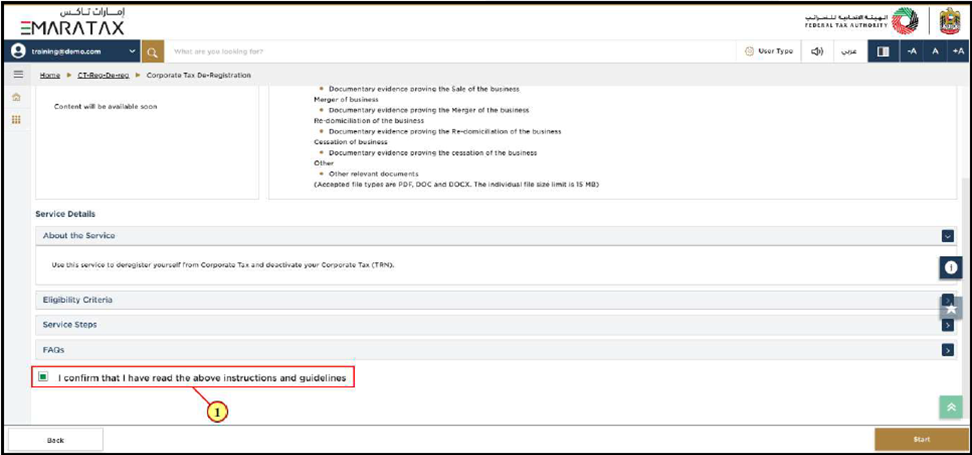Click the search magnifier icon
Screen dimensions: 972x455
153,51
